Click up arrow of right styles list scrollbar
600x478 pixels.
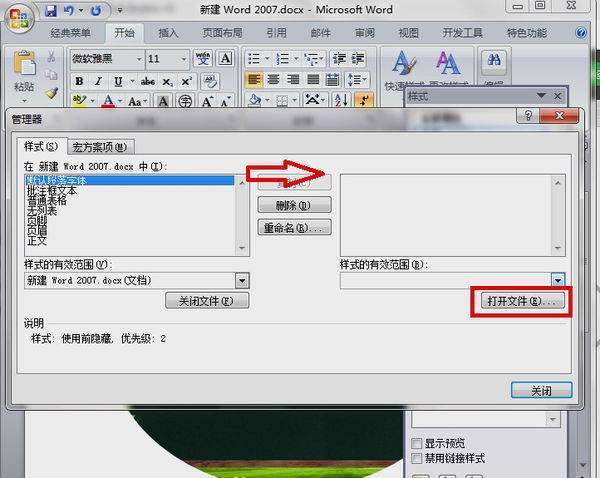558,183
